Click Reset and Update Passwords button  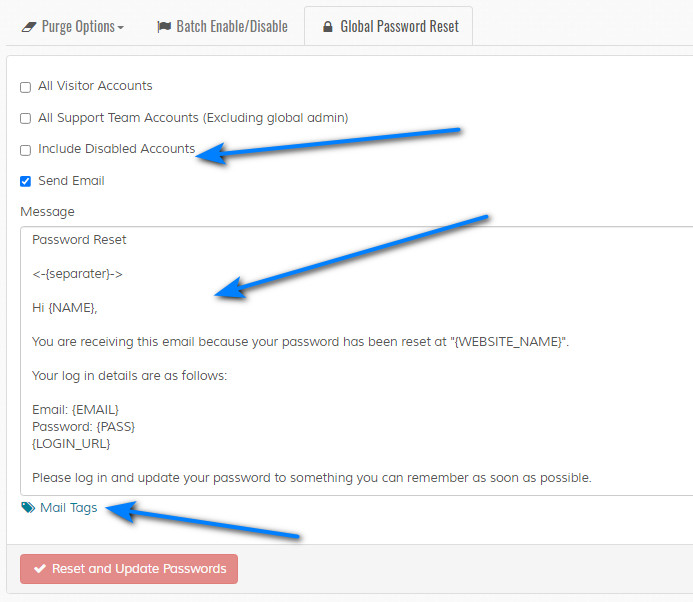129,569
